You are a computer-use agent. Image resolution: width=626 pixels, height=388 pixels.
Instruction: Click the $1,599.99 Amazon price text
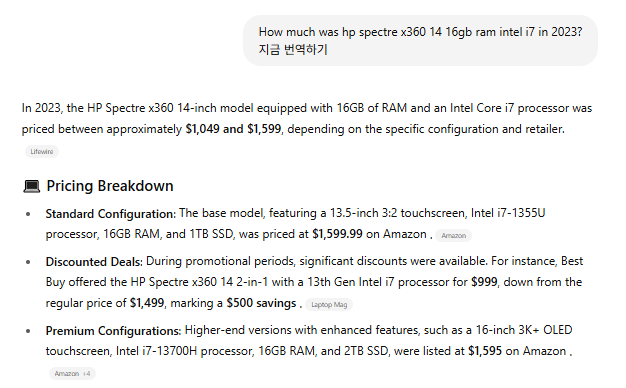337,234
